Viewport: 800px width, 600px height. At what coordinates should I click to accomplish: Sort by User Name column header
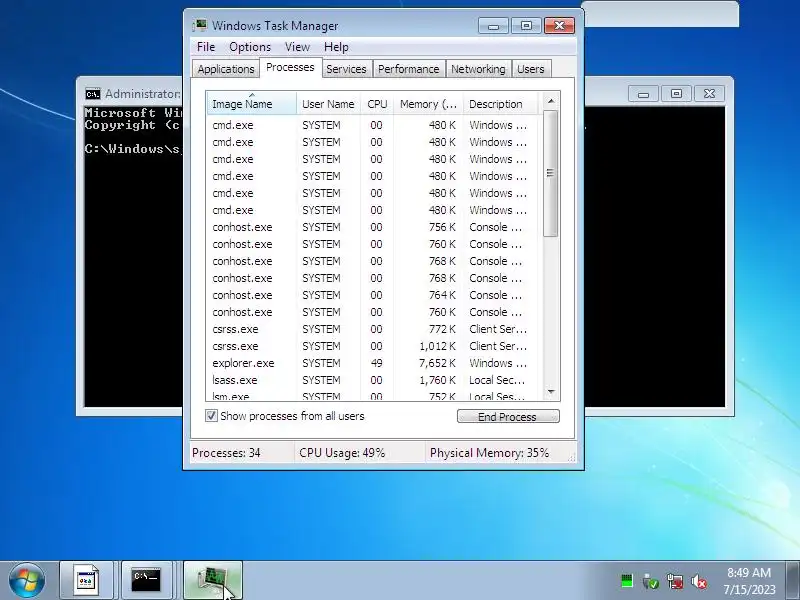coord(328,104)
